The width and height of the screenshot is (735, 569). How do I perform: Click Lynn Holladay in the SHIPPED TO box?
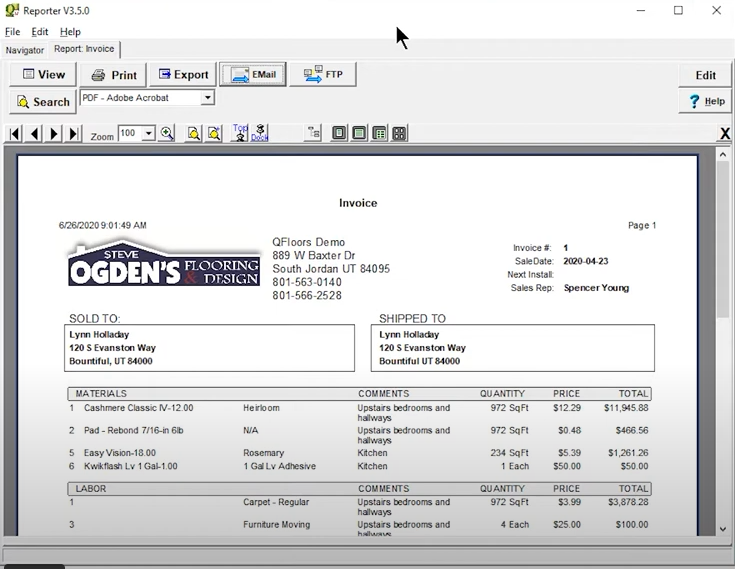409,335
